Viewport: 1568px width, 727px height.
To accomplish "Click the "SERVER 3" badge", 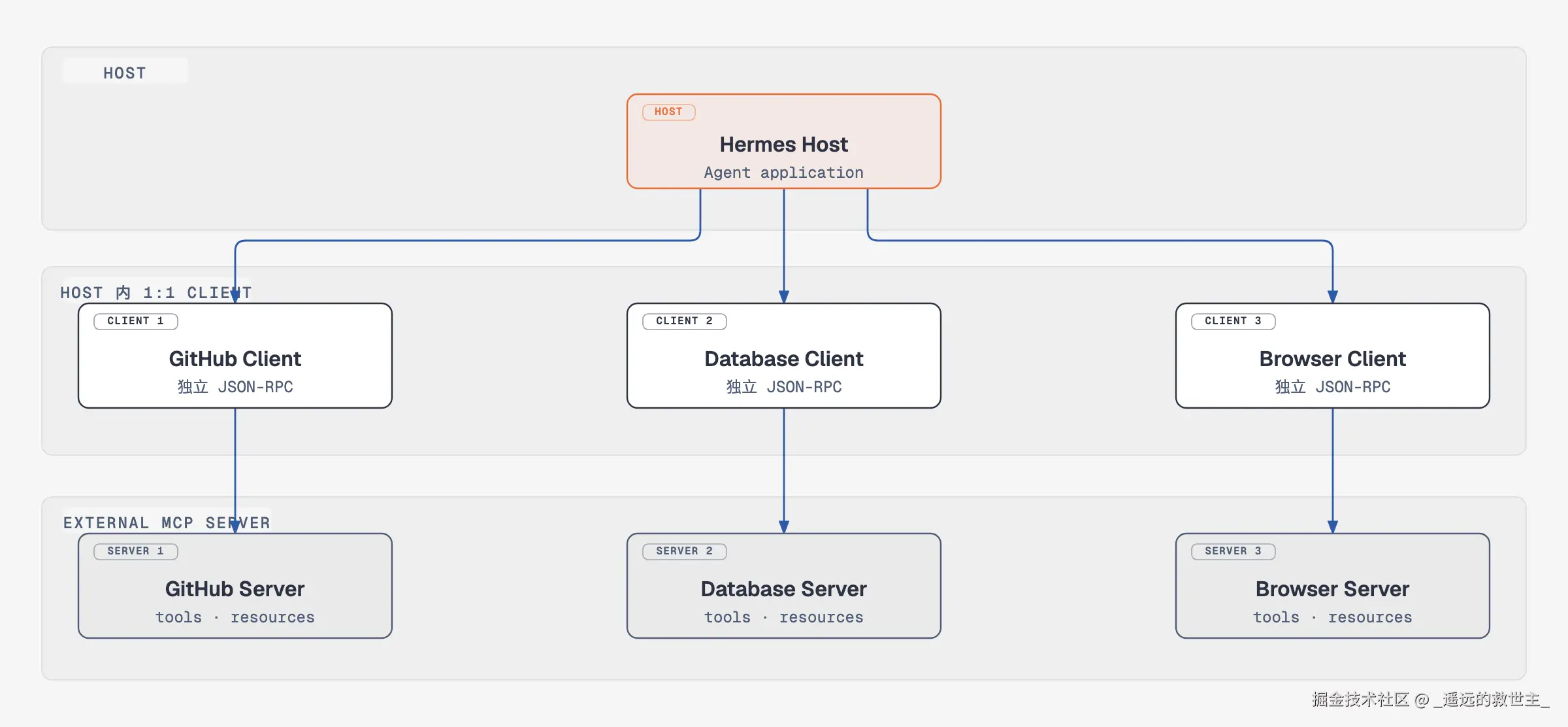I will point(1233,551).
